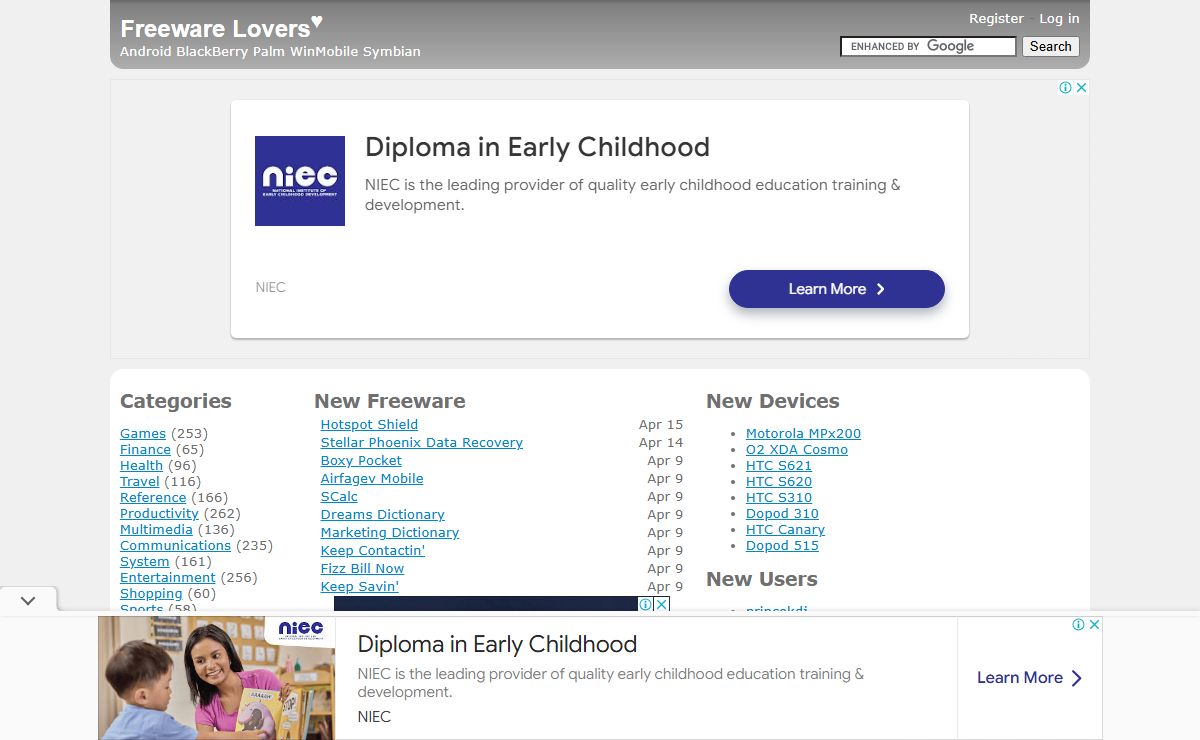Open the Shopping category
Viewport: 1200px width, 740px height.
[x=151, y=593]
